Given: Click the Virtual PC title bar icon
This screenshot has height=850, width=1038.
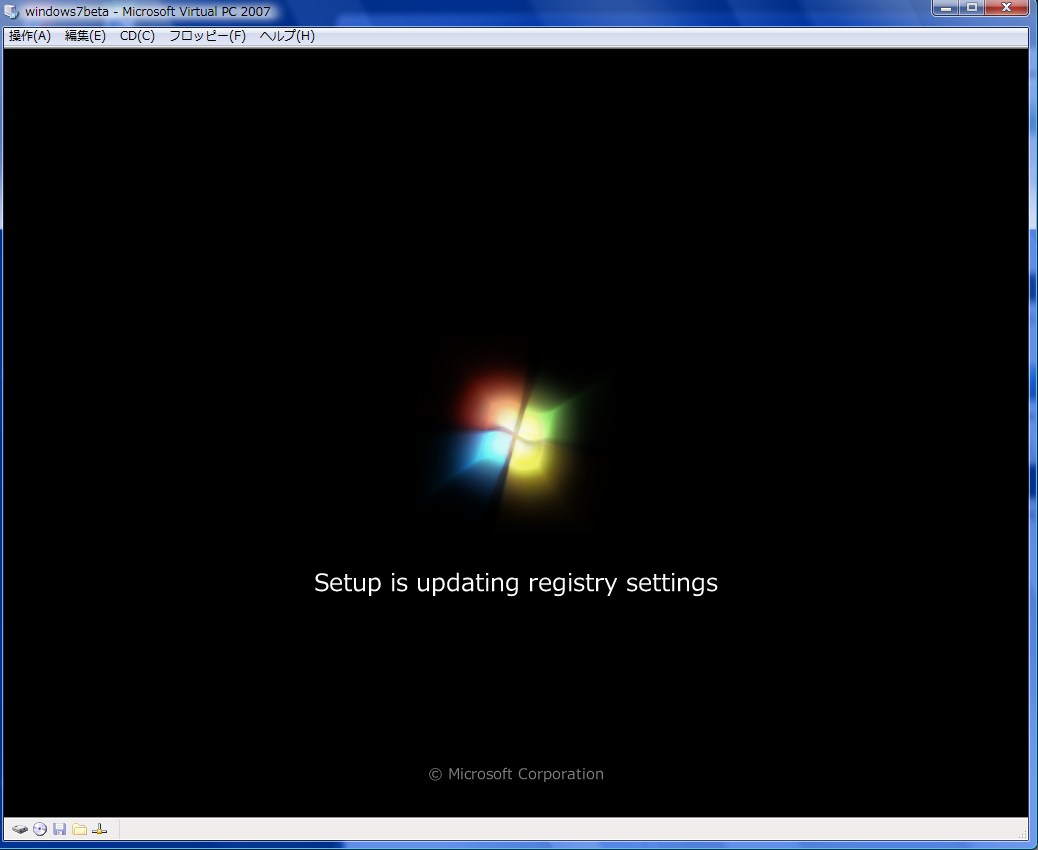Looking at the screenshot, I should pyautogui.click(x=11, y=11).
